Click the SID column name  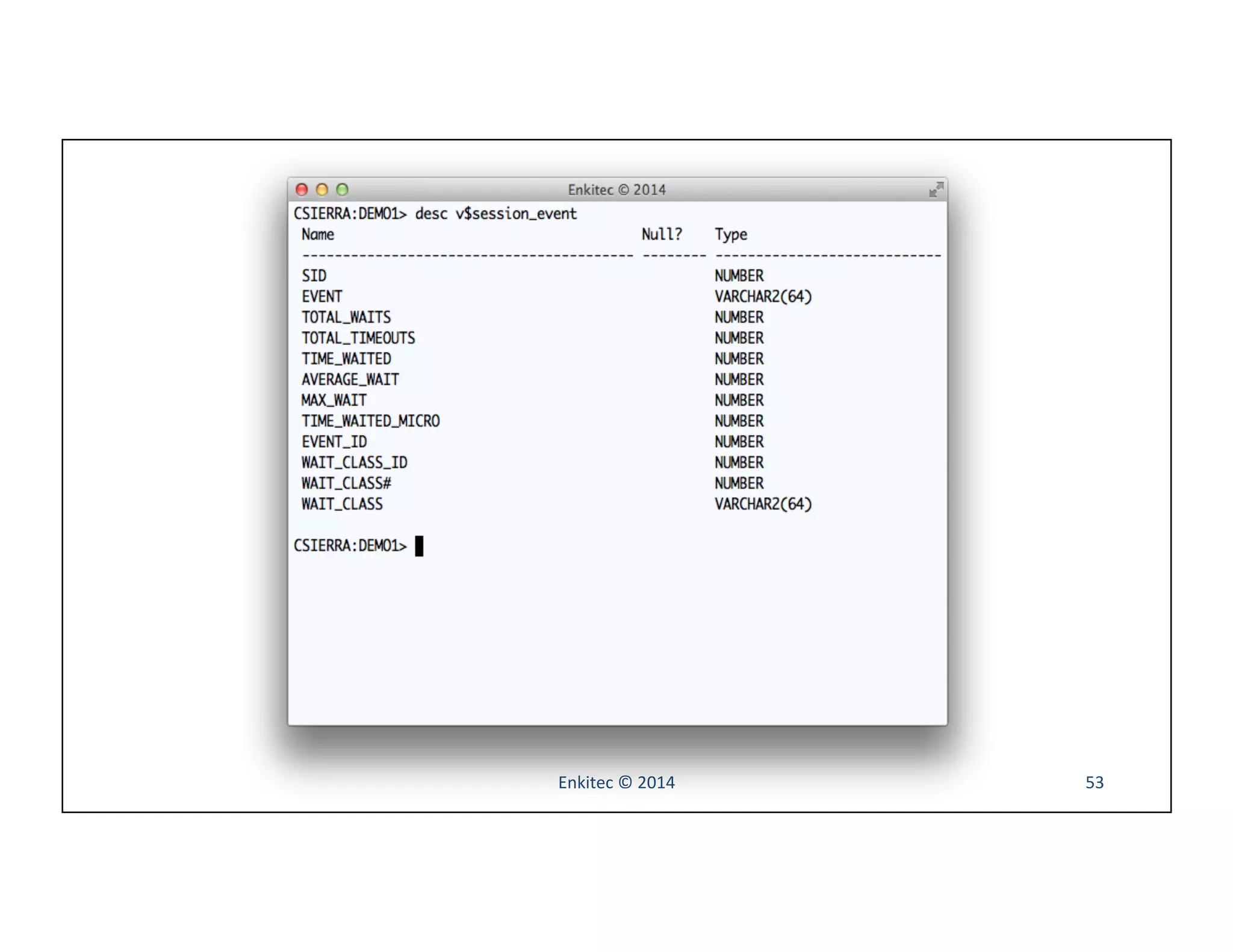pyautogui.click(x=314, y=276)
